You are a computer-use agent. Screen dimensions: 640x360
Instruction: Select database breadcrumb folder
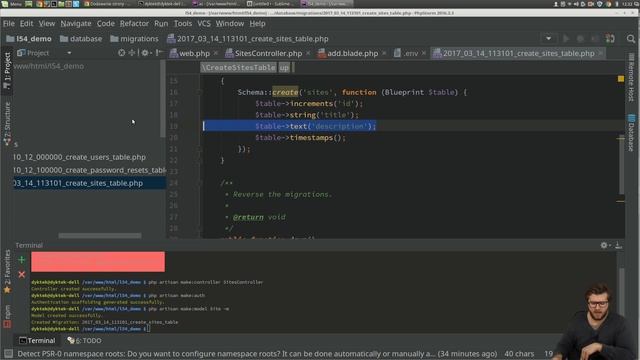(81, 39)
